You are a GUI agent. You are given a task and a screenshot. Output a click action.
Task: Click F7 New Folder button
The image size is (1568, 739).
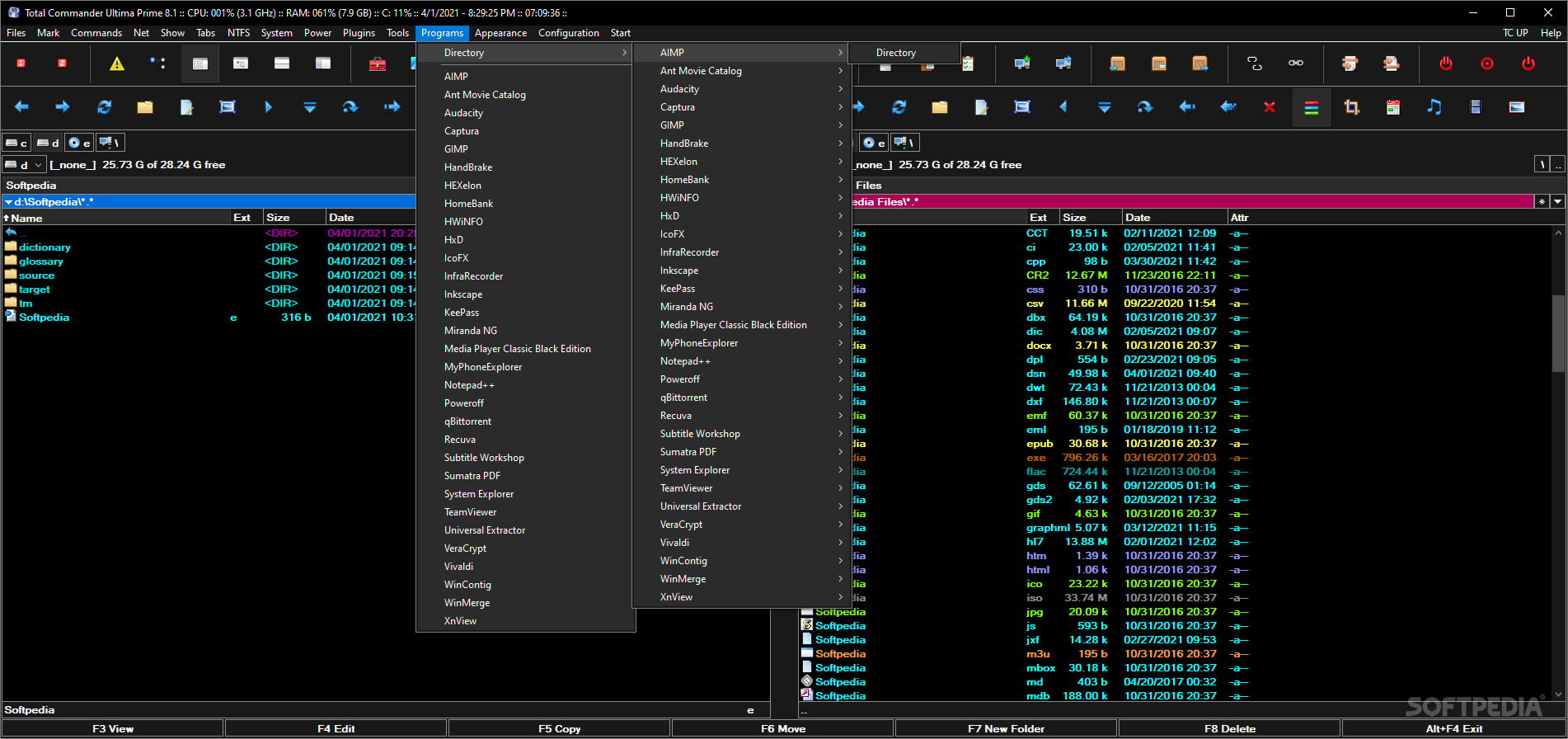pyautogui.click(x=1007, y=728)
